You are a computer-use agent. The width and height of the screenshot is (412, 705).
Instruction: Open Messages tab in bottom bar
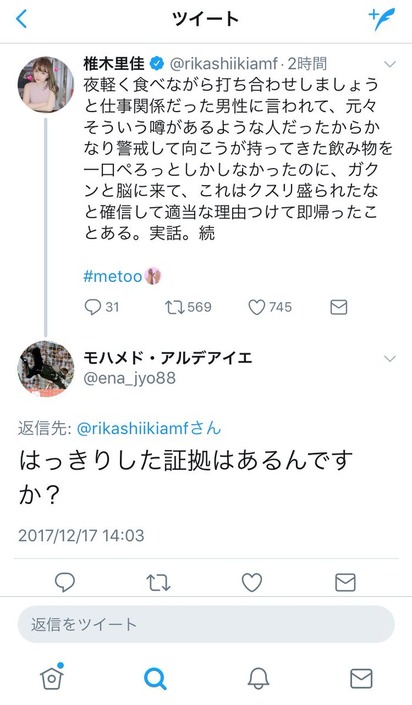[361, 679]
